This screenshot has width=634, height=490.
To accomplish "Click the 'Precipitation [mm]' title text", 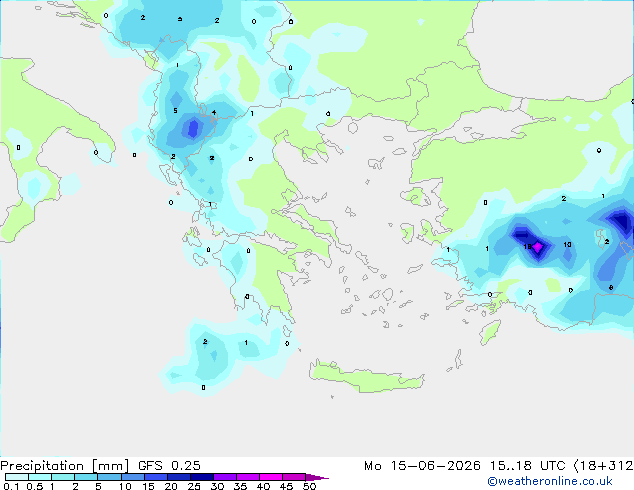I will point(64,466).
